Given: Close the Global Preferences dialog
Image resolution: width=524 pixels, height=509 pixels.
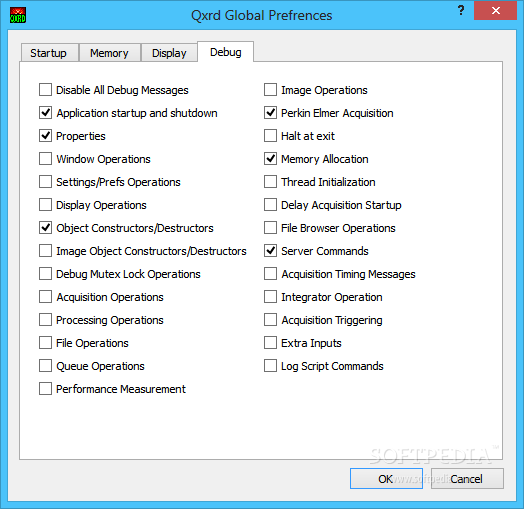Looking at the screenshot, I should click(495, 11).
